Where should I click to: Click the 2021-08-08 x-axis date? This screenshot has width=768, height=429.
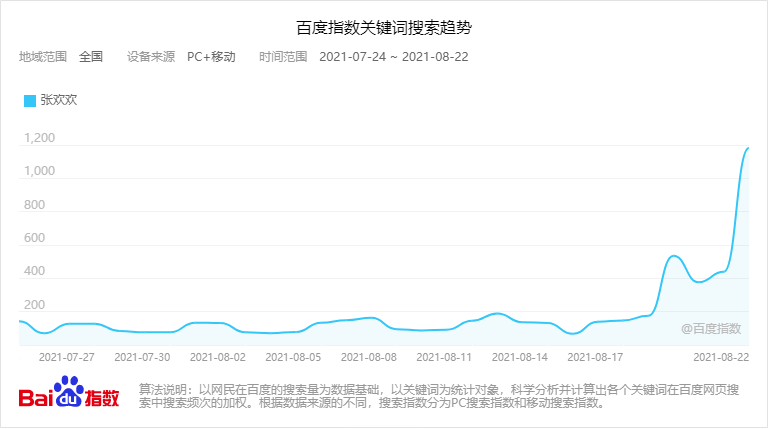(368, 358)
